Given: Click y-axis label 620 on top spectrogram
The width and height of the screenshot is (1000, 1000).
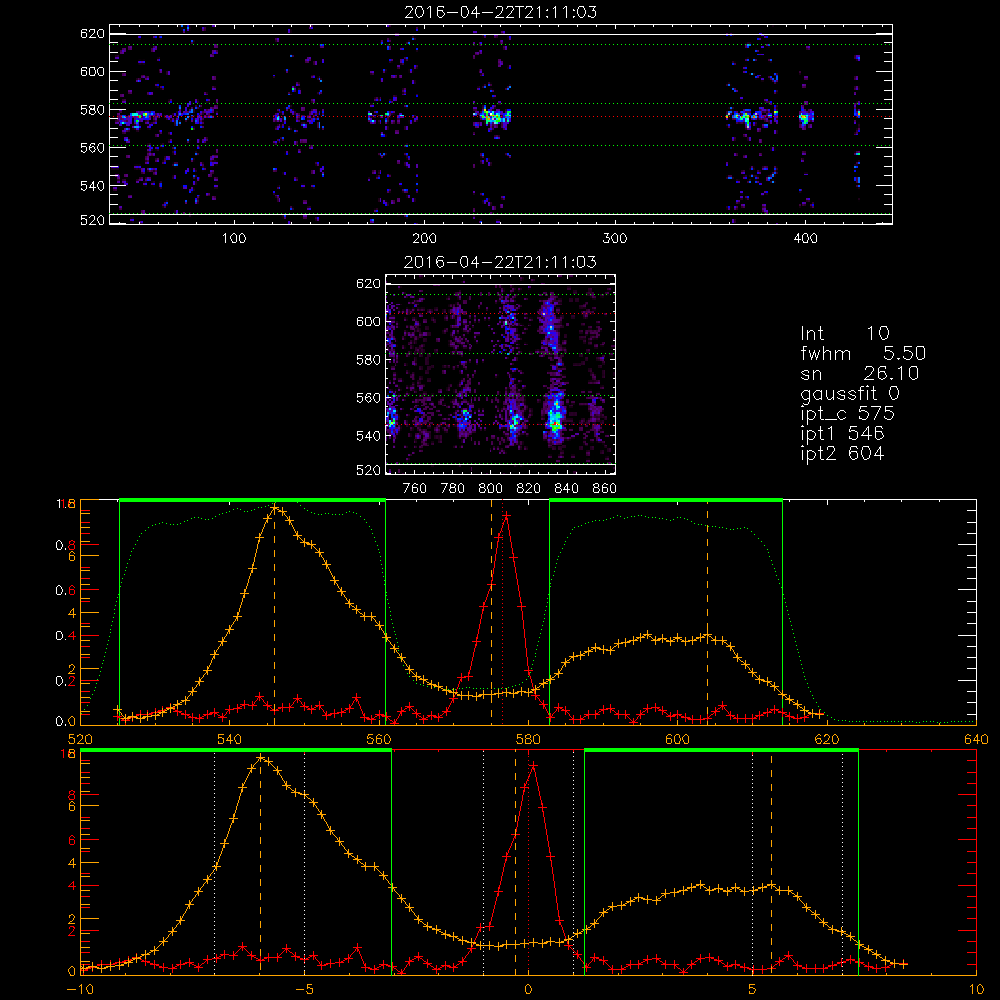Looking at the screenshot, I should (x=92, y=34).
